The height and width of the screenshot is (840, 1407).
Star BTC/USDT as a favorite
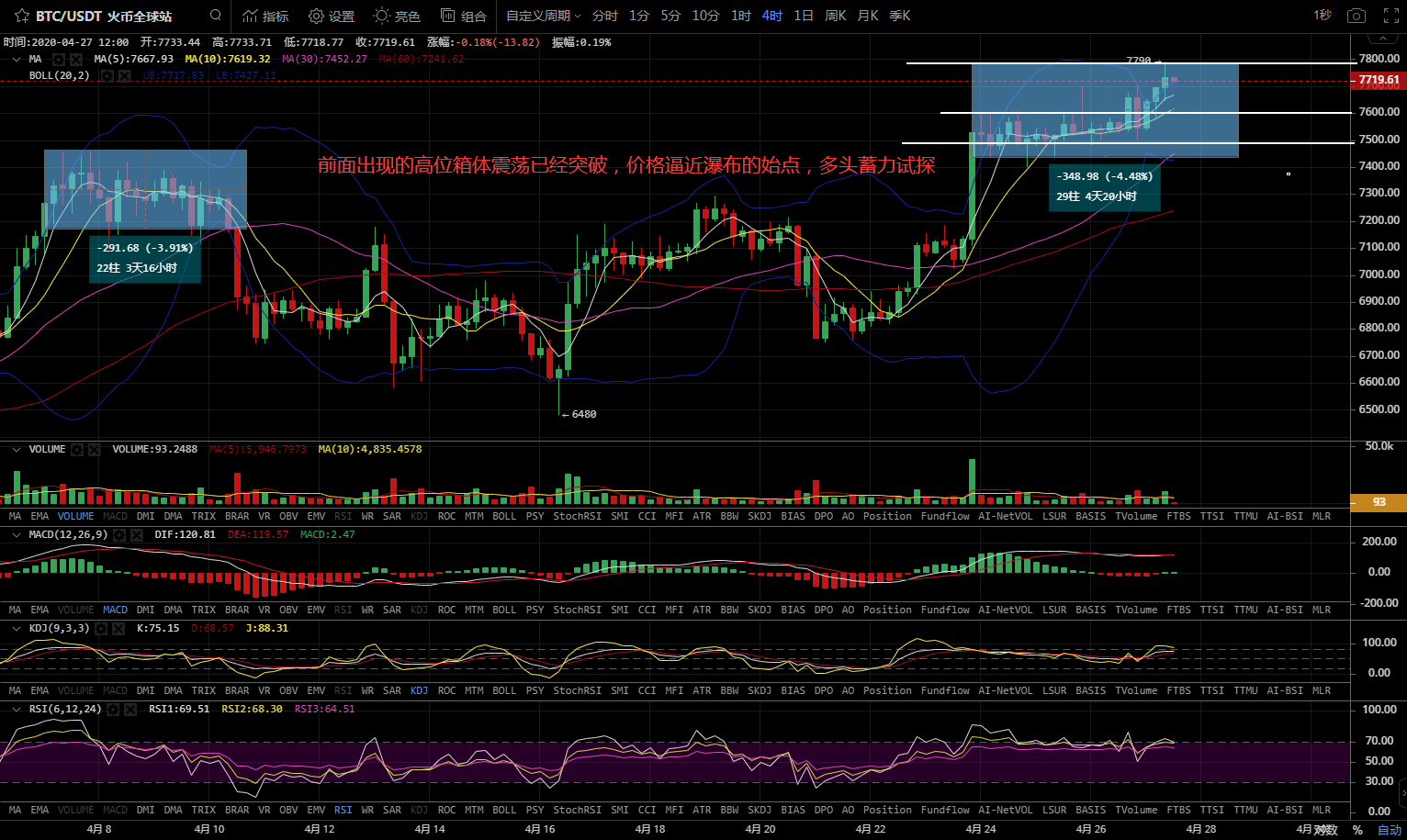pyautogui.click(x=22, y=16)
